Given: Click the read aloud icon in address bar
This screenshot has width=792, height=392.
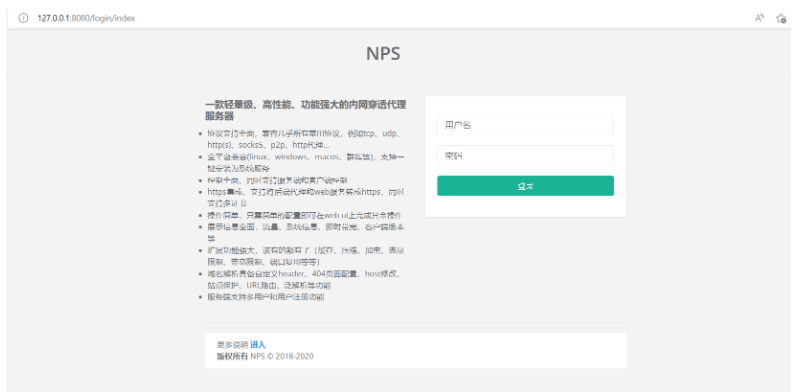Looking at the screenshot, I should click(759, 18).
